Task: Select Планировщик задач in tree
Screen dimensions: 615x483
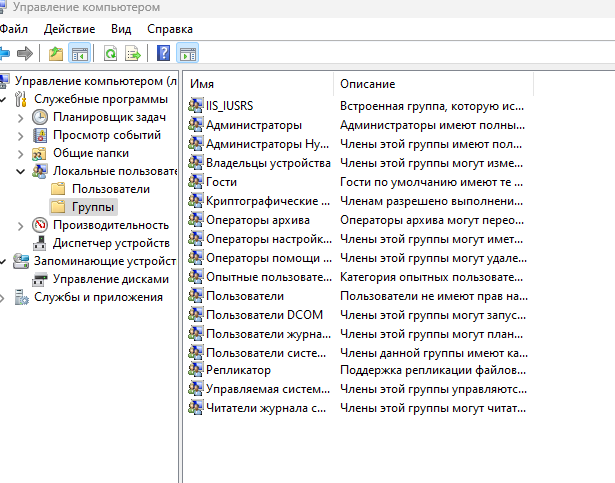Action: (x=109, y=117)
